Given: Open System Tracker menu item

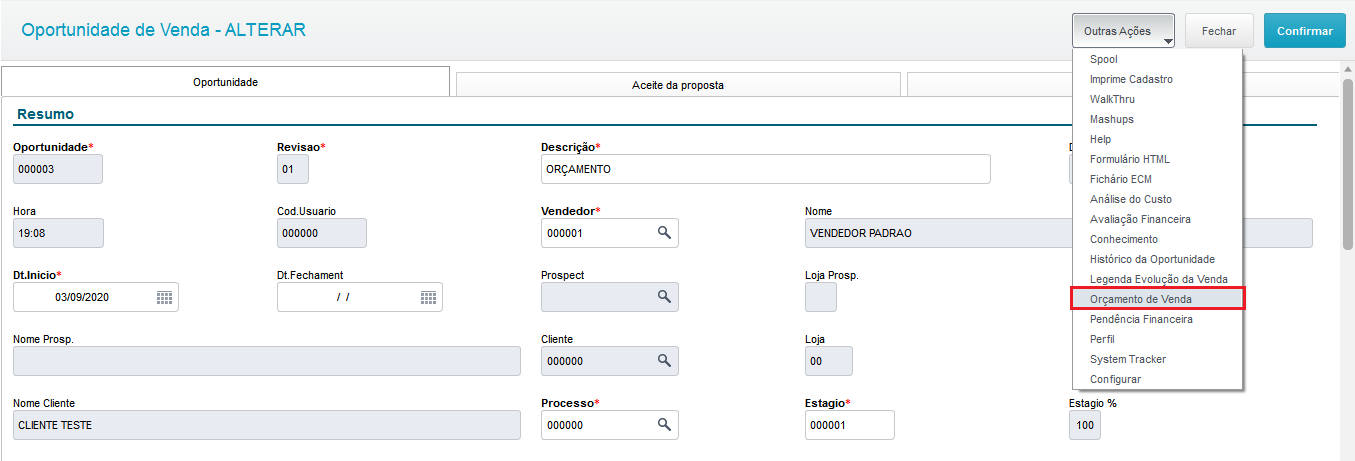Looking at the screenshot, I should [1128, 359].
